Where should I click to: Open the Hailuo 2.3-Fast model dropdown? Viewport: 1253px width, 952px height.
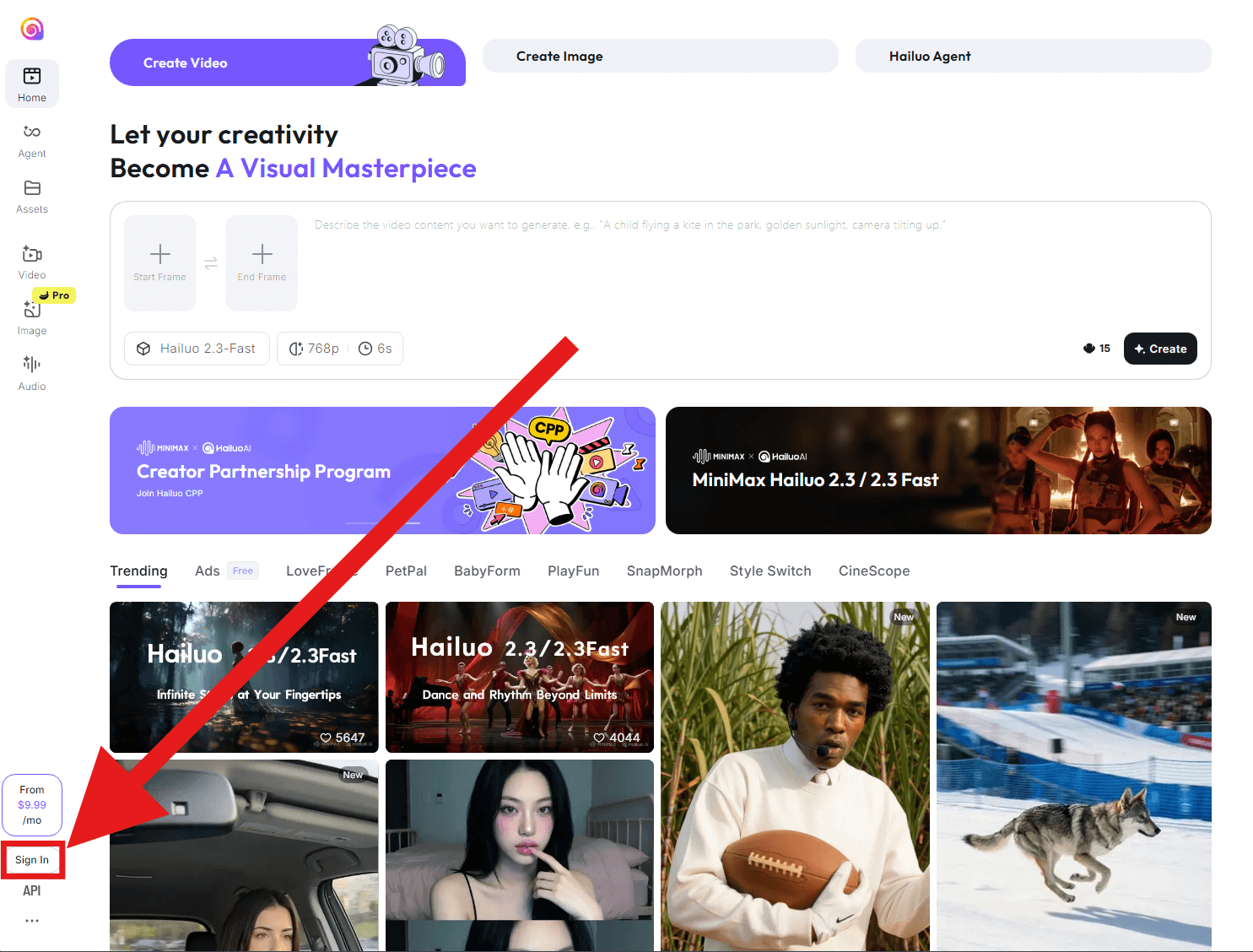click(x=197, y=349)
